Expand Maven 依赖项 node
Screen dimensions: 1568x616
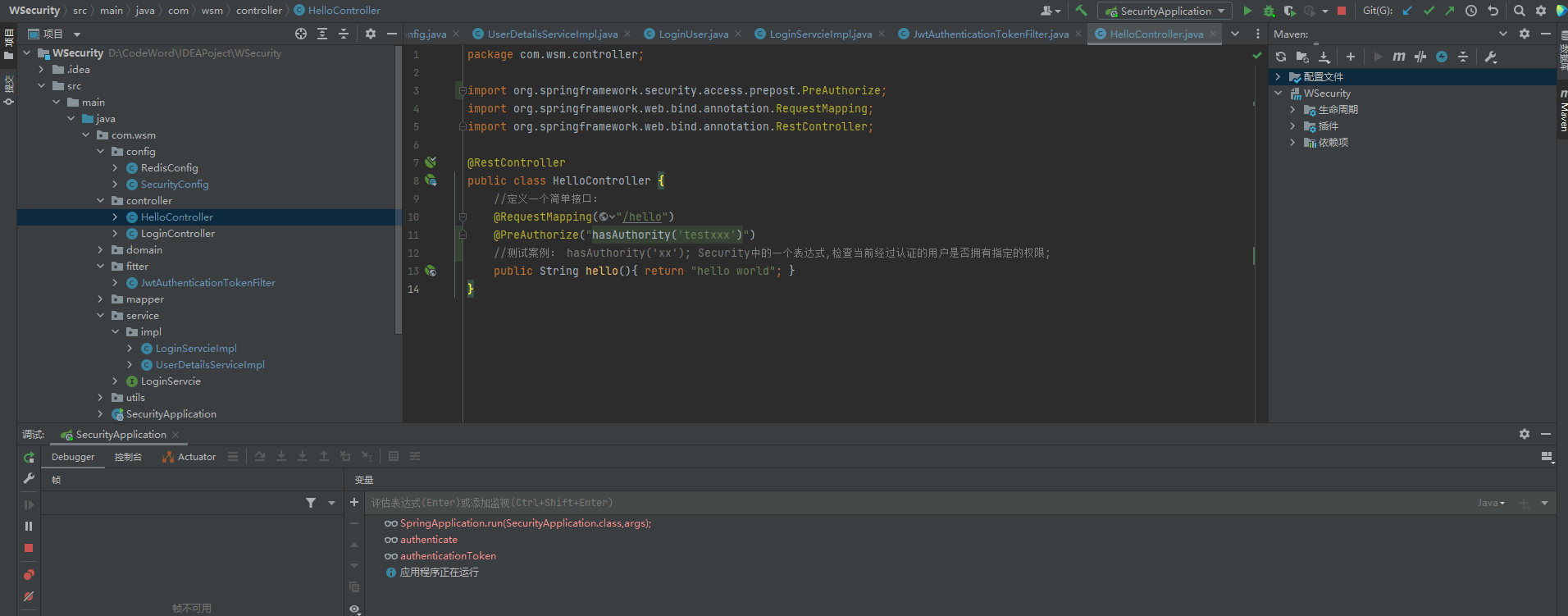[1292, 143]
